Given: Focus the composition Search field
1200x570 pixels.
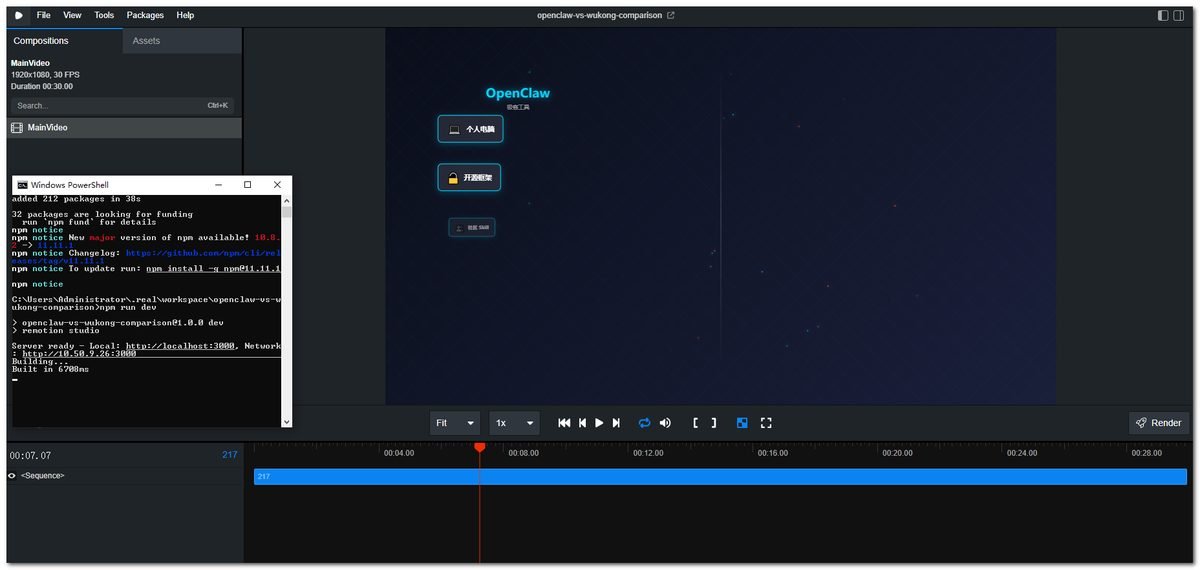Looking at the screenshot, I should point(123,105).
